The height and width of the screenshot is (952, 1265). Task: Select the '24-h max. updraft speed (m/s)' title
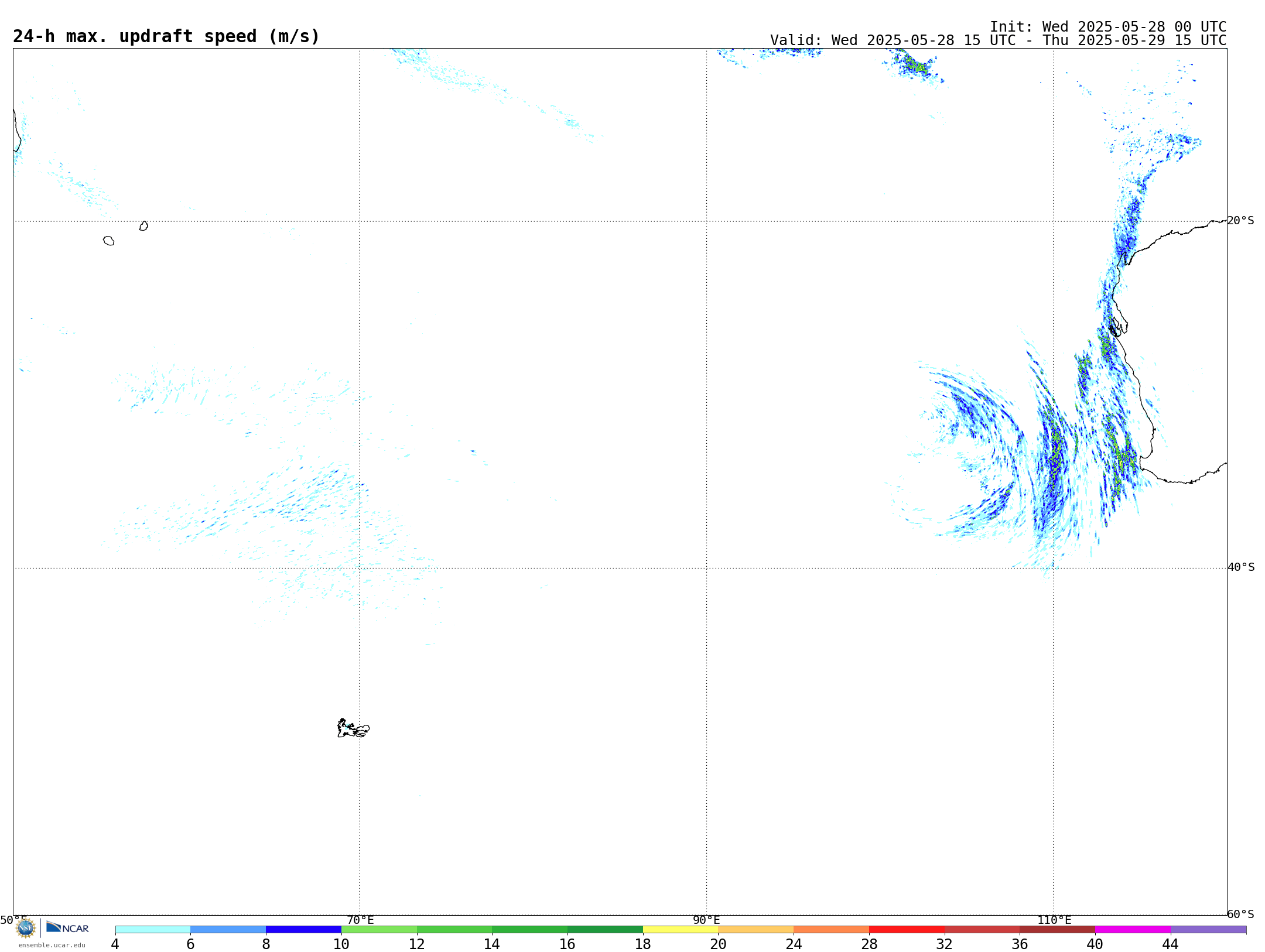coord(166,36)
